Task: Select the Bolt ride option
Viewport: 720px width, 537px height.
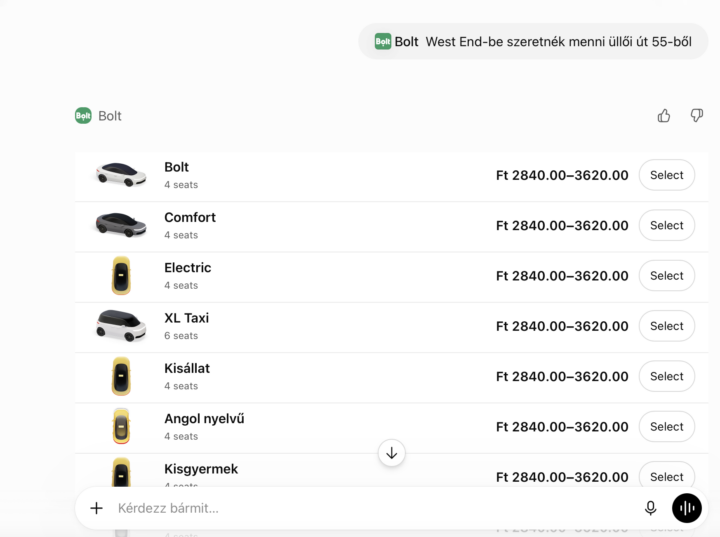Action: (667, 175)
